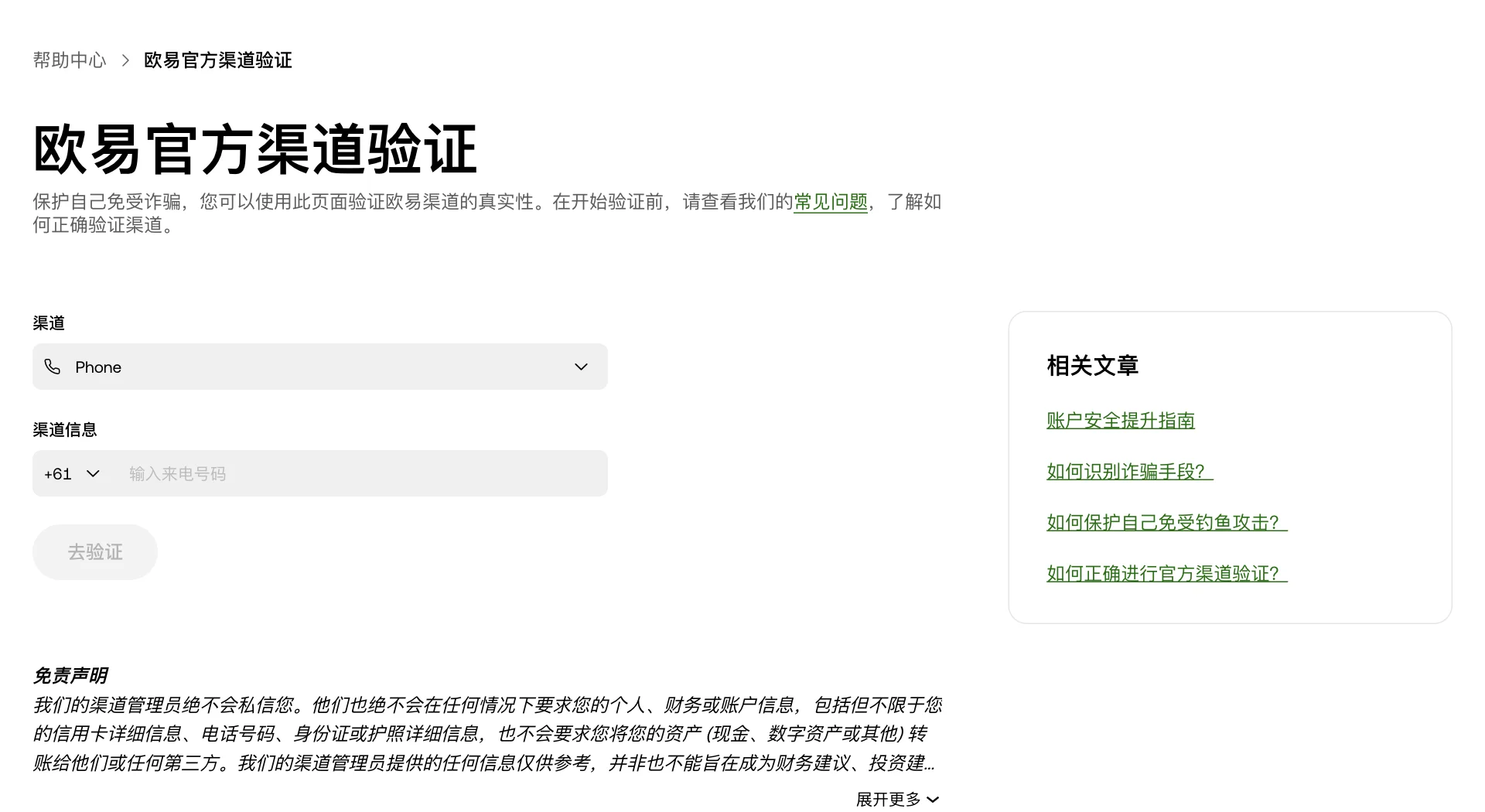Focus the 输入来电号码 phone number field
This screenshot has width=1485, height=812.
click(362, 473)
